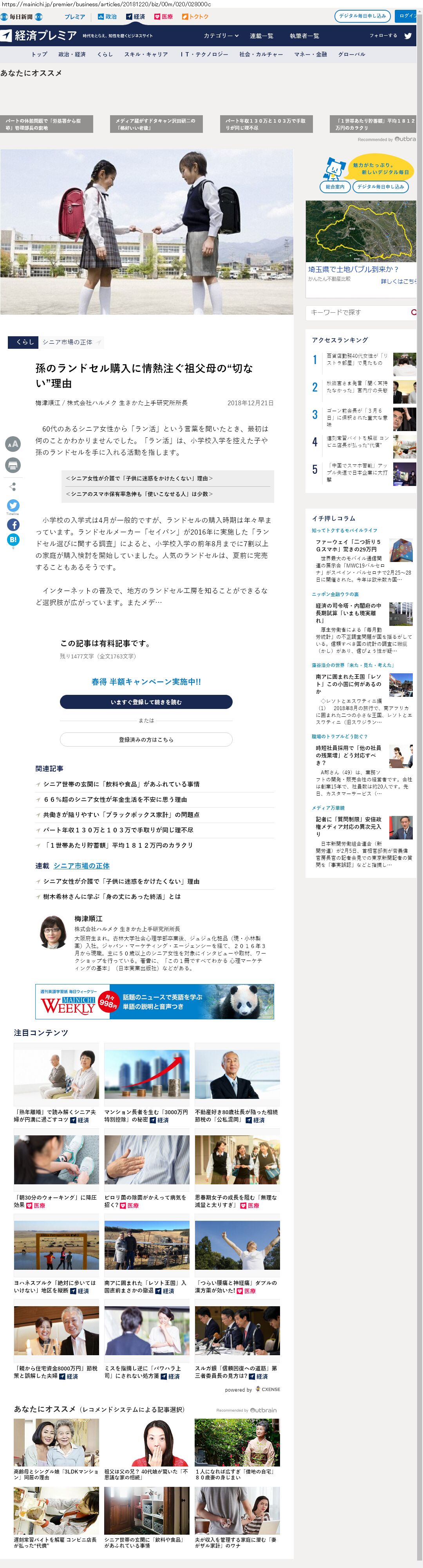Select the IT・テクノロジー navigation tab
423x1568 pixels.
[204, 54]
